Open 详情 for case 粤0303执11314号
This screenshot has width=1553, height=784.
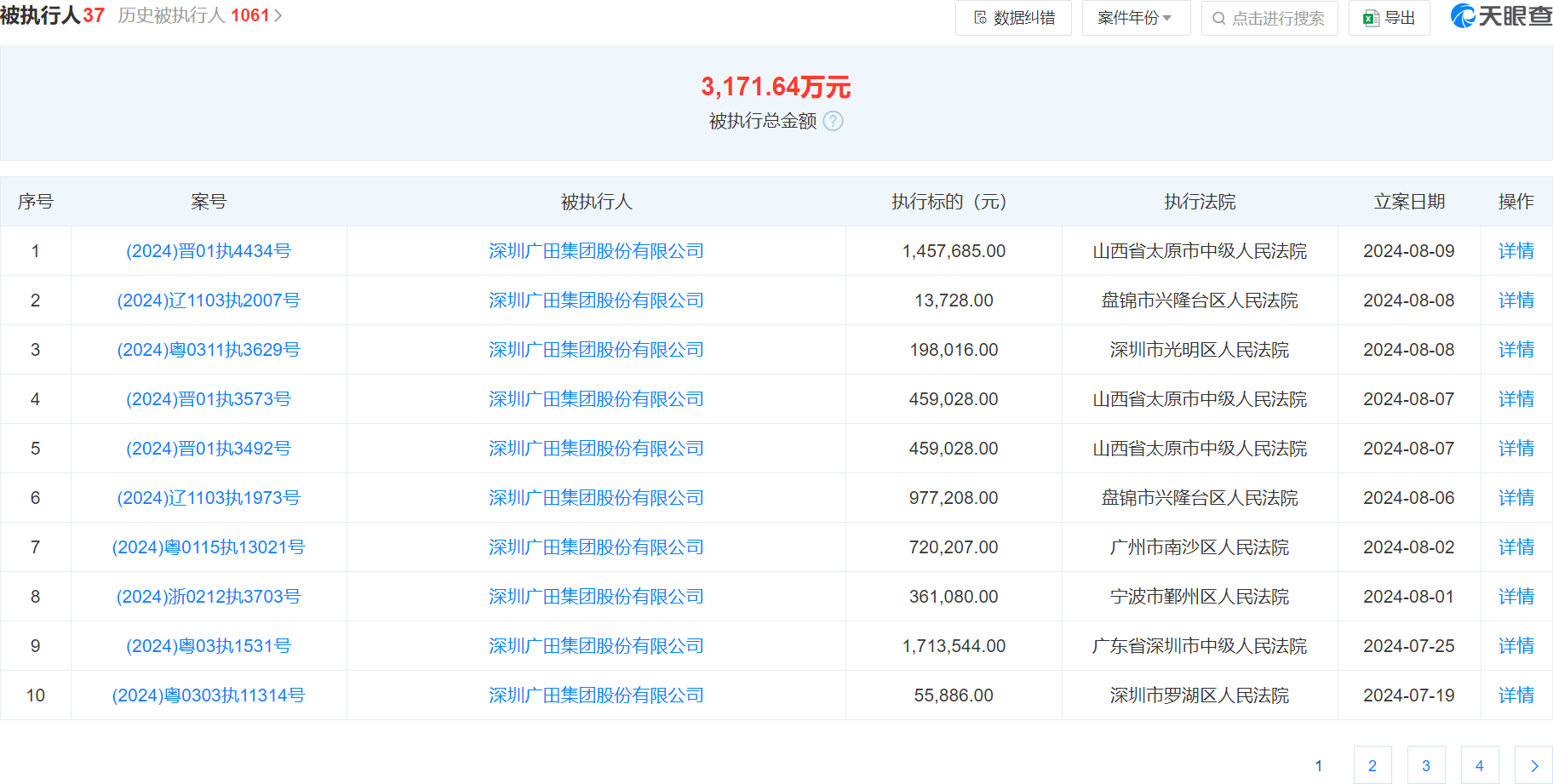[x=1516, y=695]
